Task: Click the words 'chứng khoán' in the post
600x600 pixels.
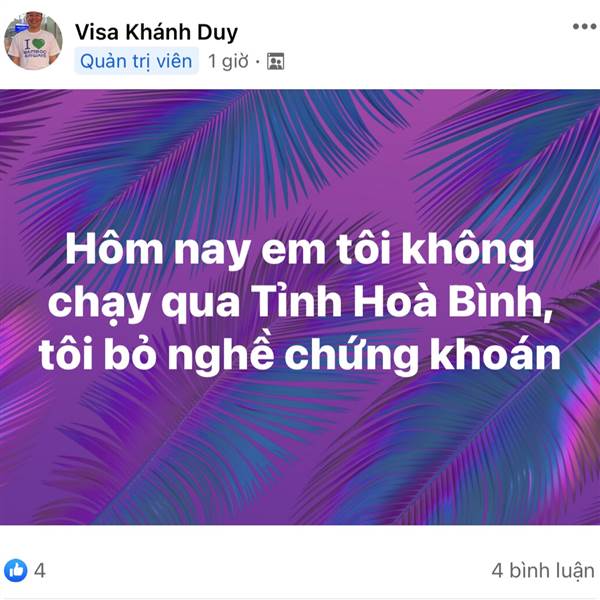Action: 422,354
